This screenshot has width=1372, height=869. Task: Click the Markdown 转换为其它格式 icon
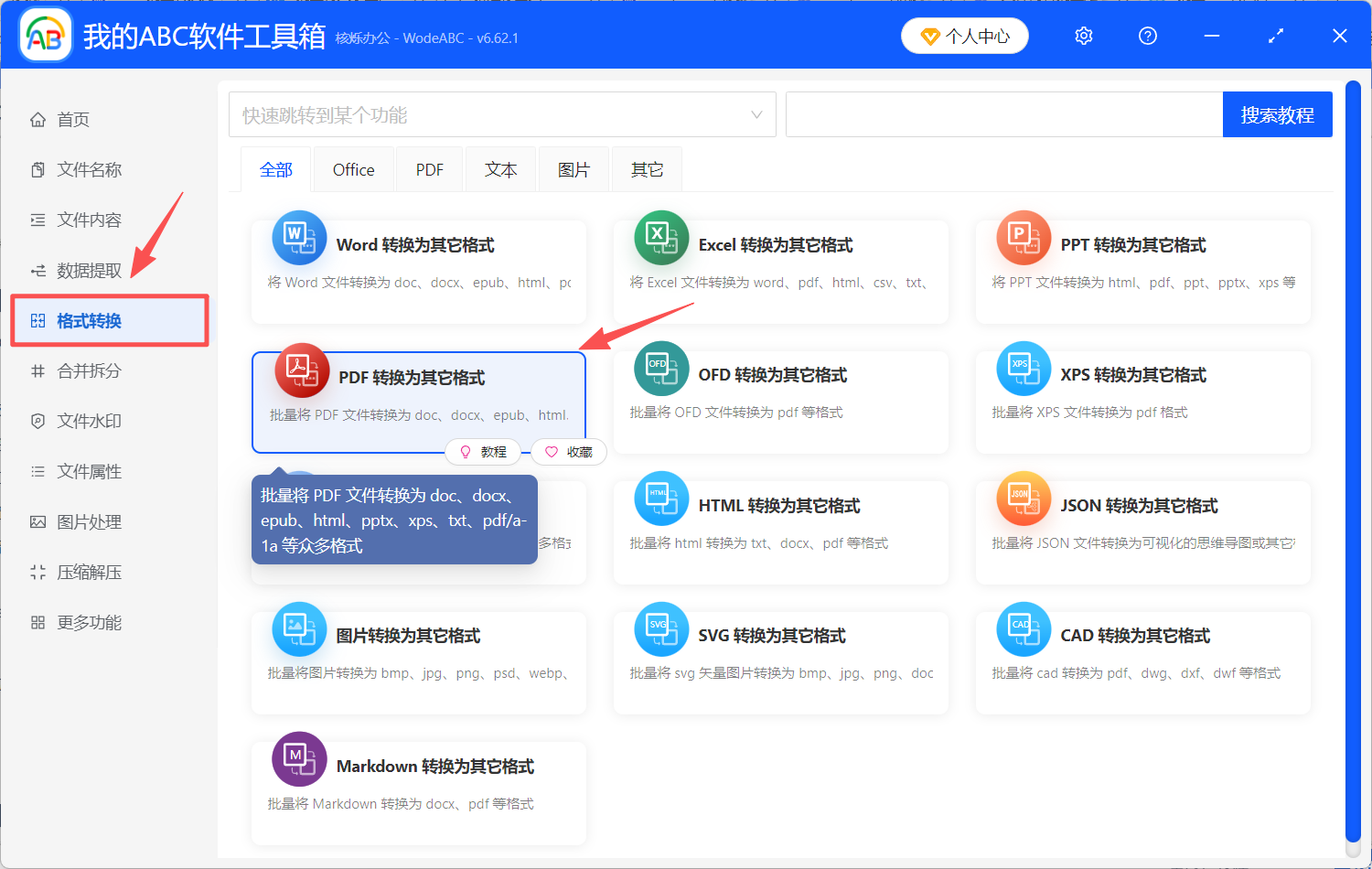[299, 759]
